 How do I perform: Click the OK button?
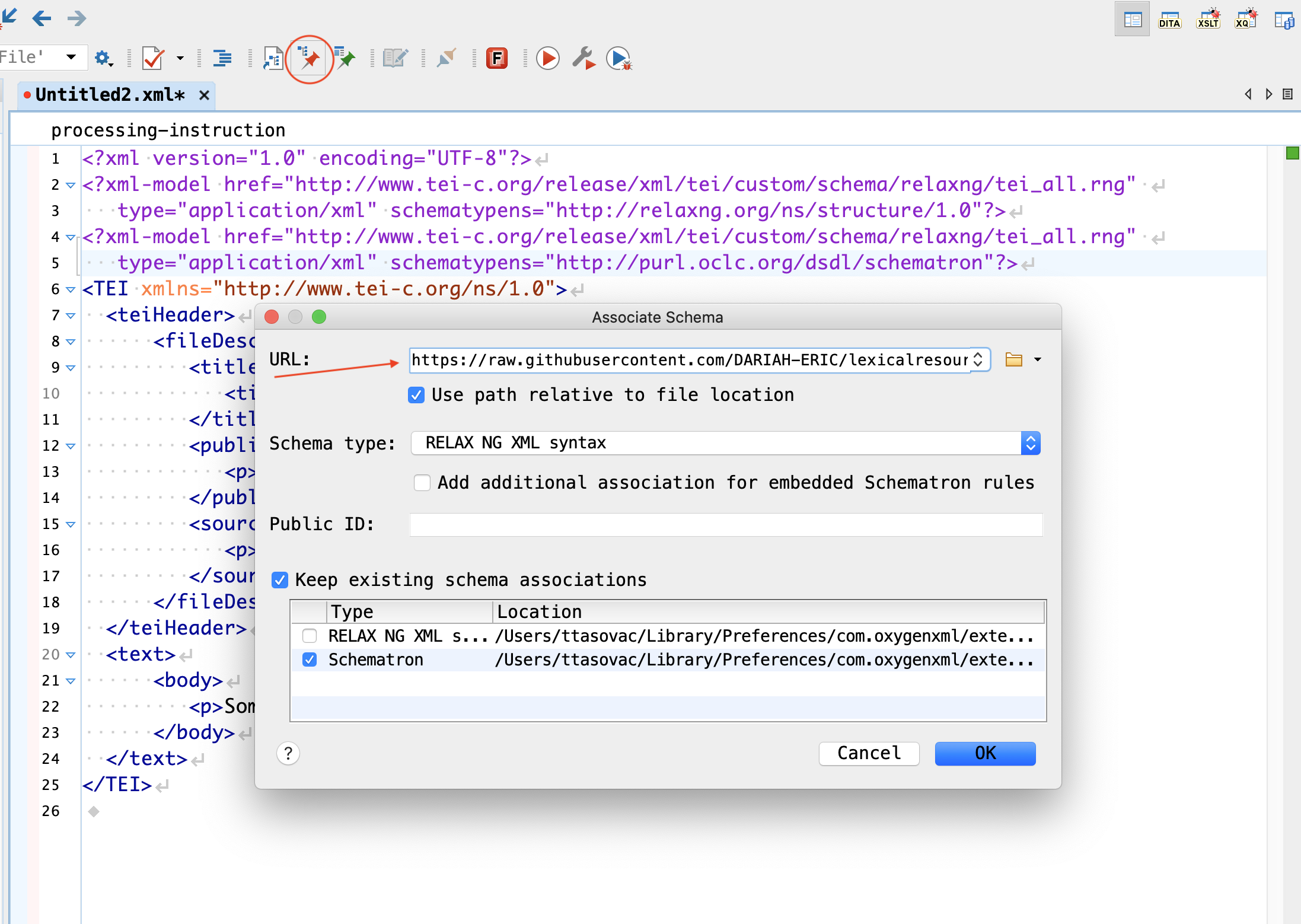point(985,753)
